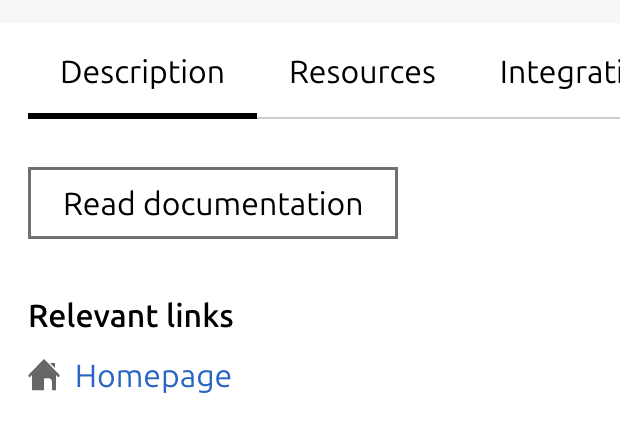
Task: Switch to the Resources tab
Action: click(362, 73)
